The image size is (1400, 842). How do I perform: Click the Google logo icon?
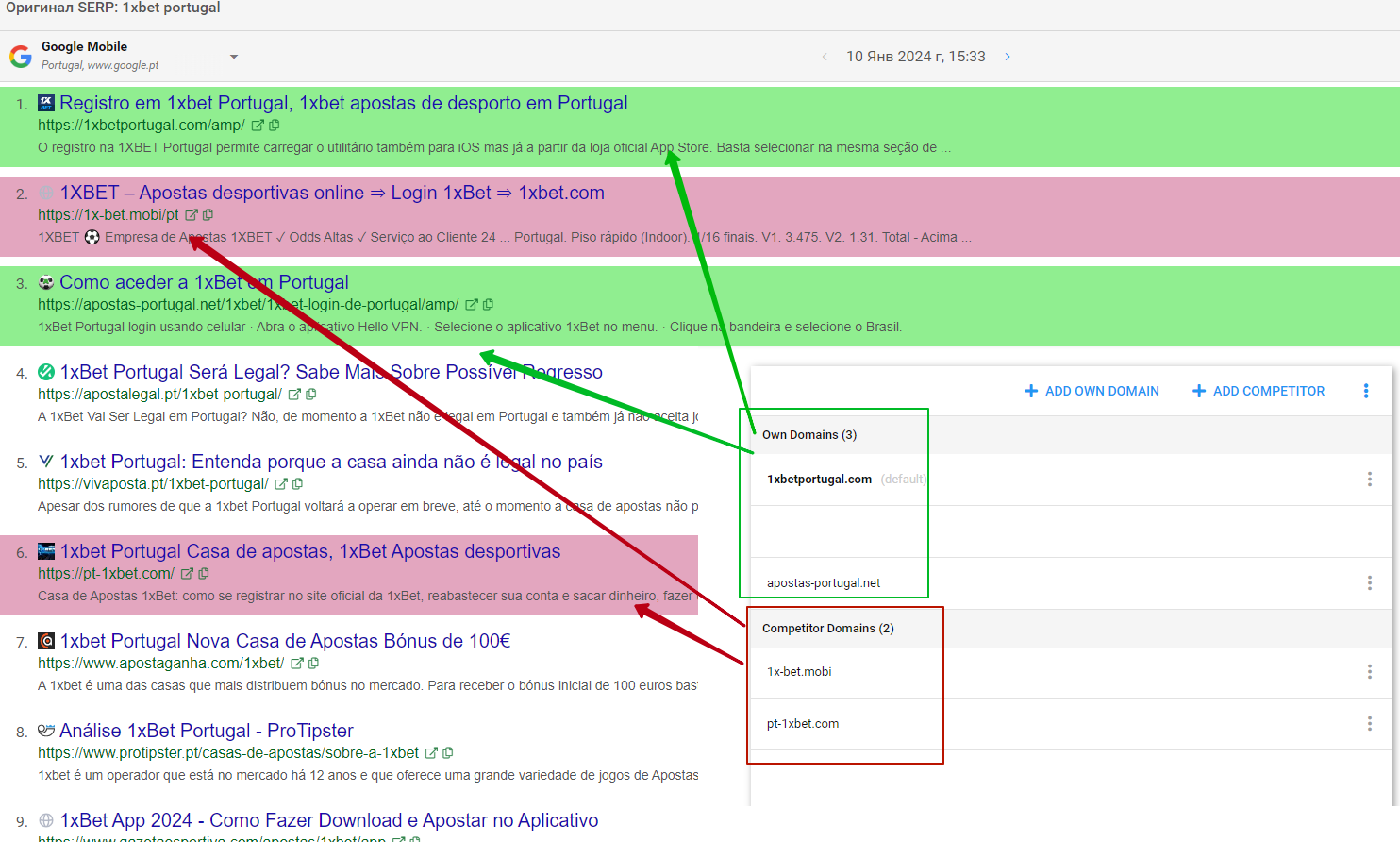tap(21, 57)
